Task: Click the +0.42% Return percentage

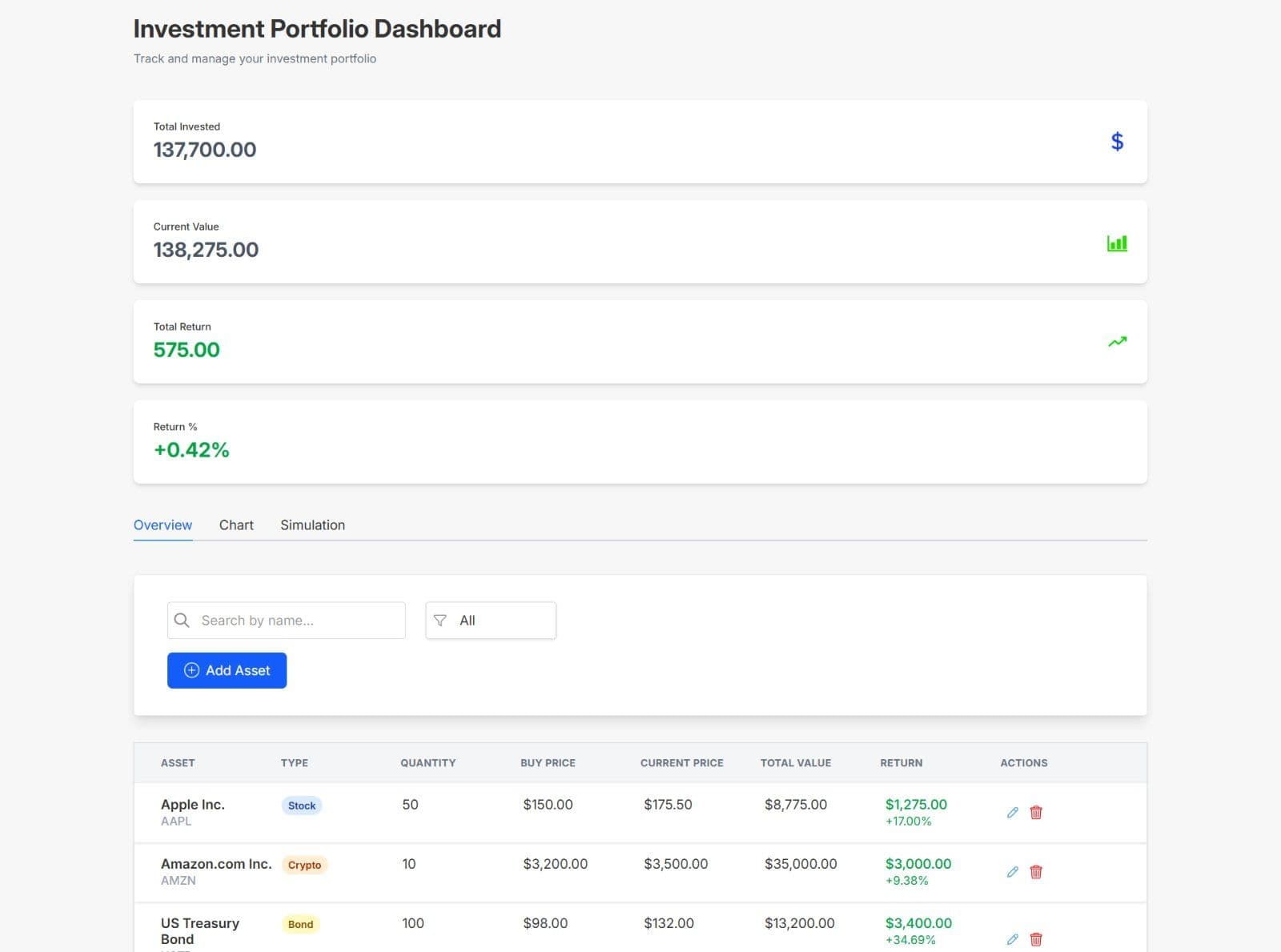Action: (x=191, y=450)
